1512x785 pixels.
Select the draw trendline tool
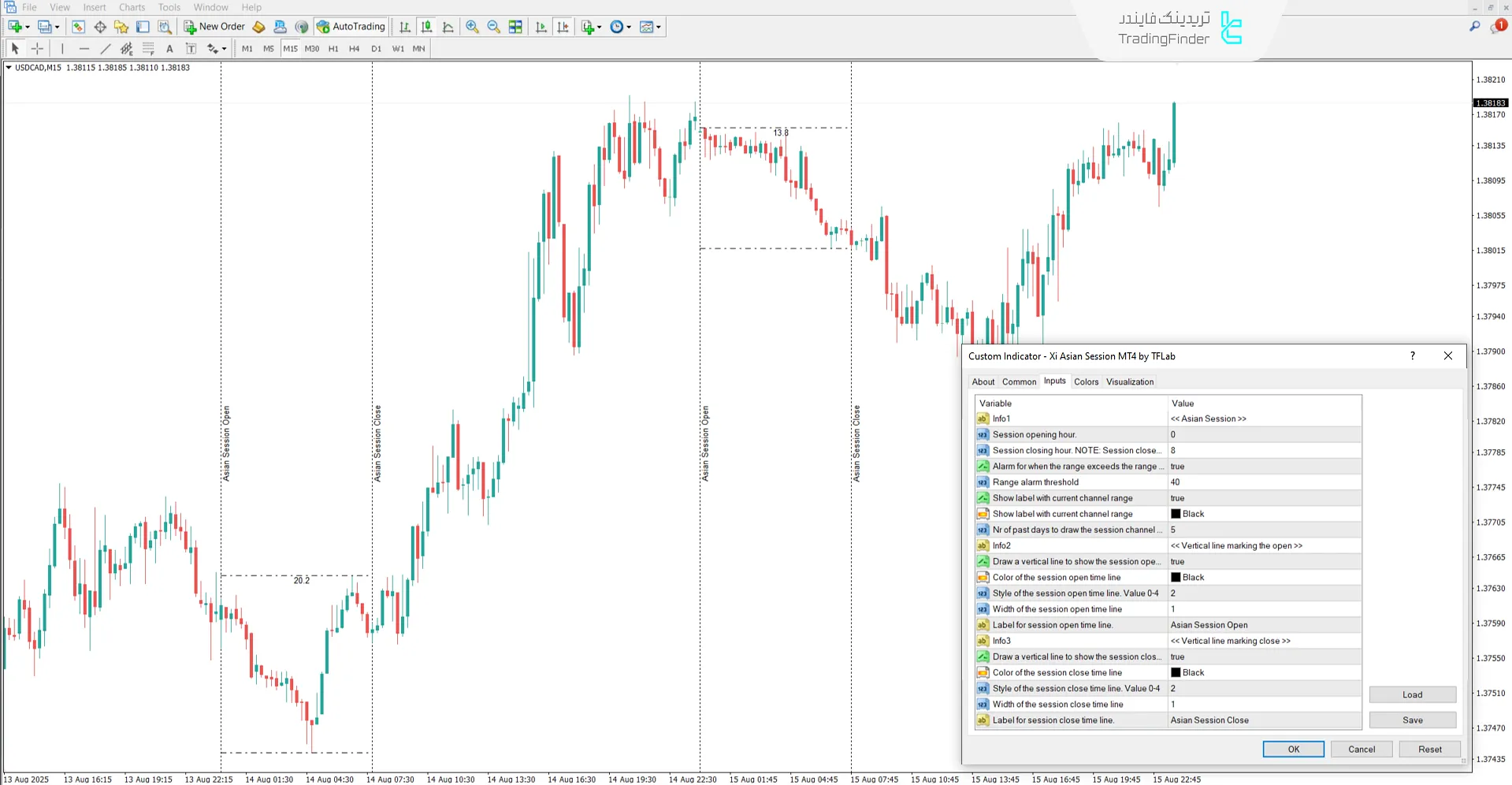click(x=106, y=49)
